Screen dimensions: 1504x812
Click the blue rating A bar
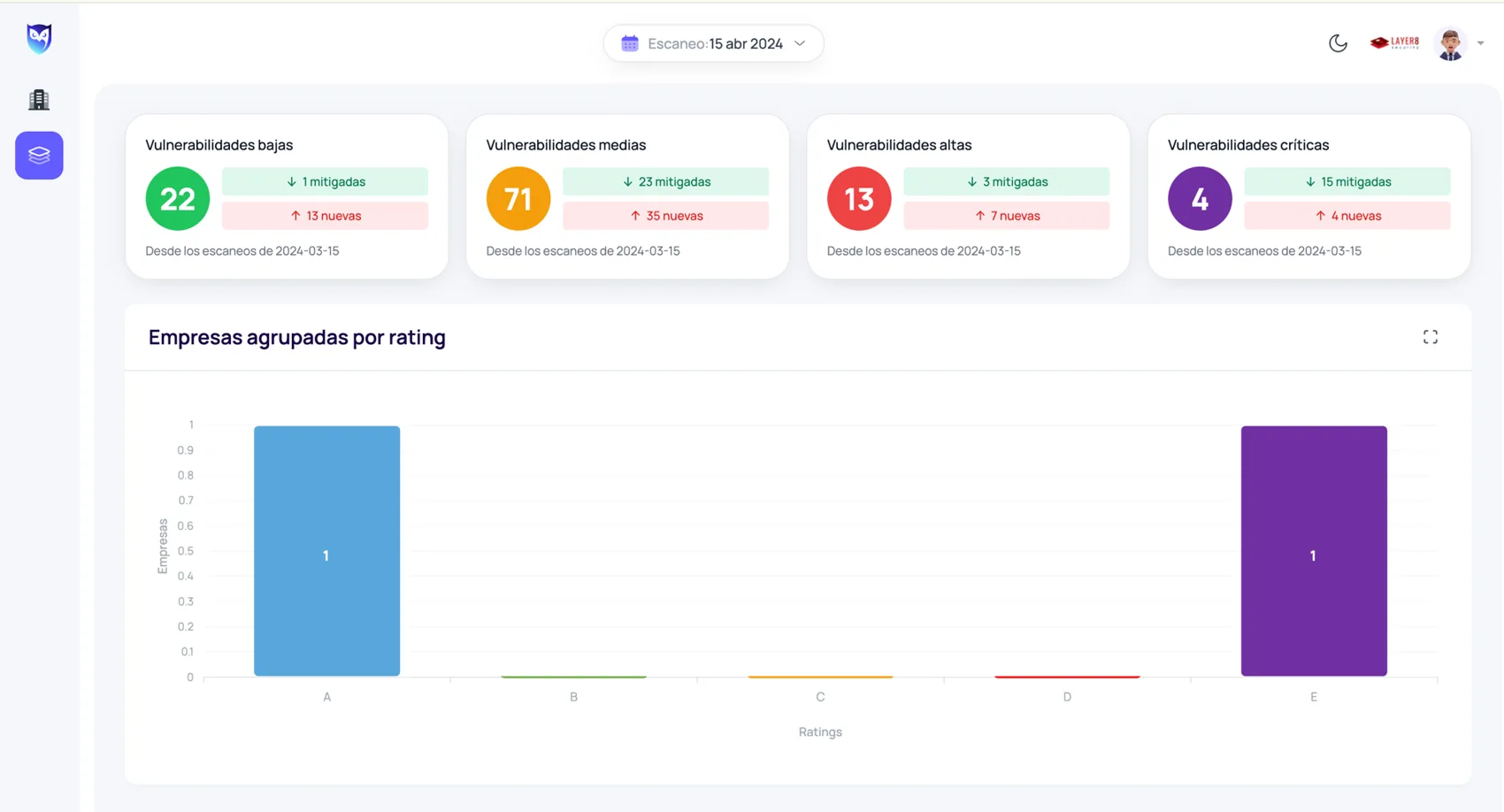tap(326, 551)
